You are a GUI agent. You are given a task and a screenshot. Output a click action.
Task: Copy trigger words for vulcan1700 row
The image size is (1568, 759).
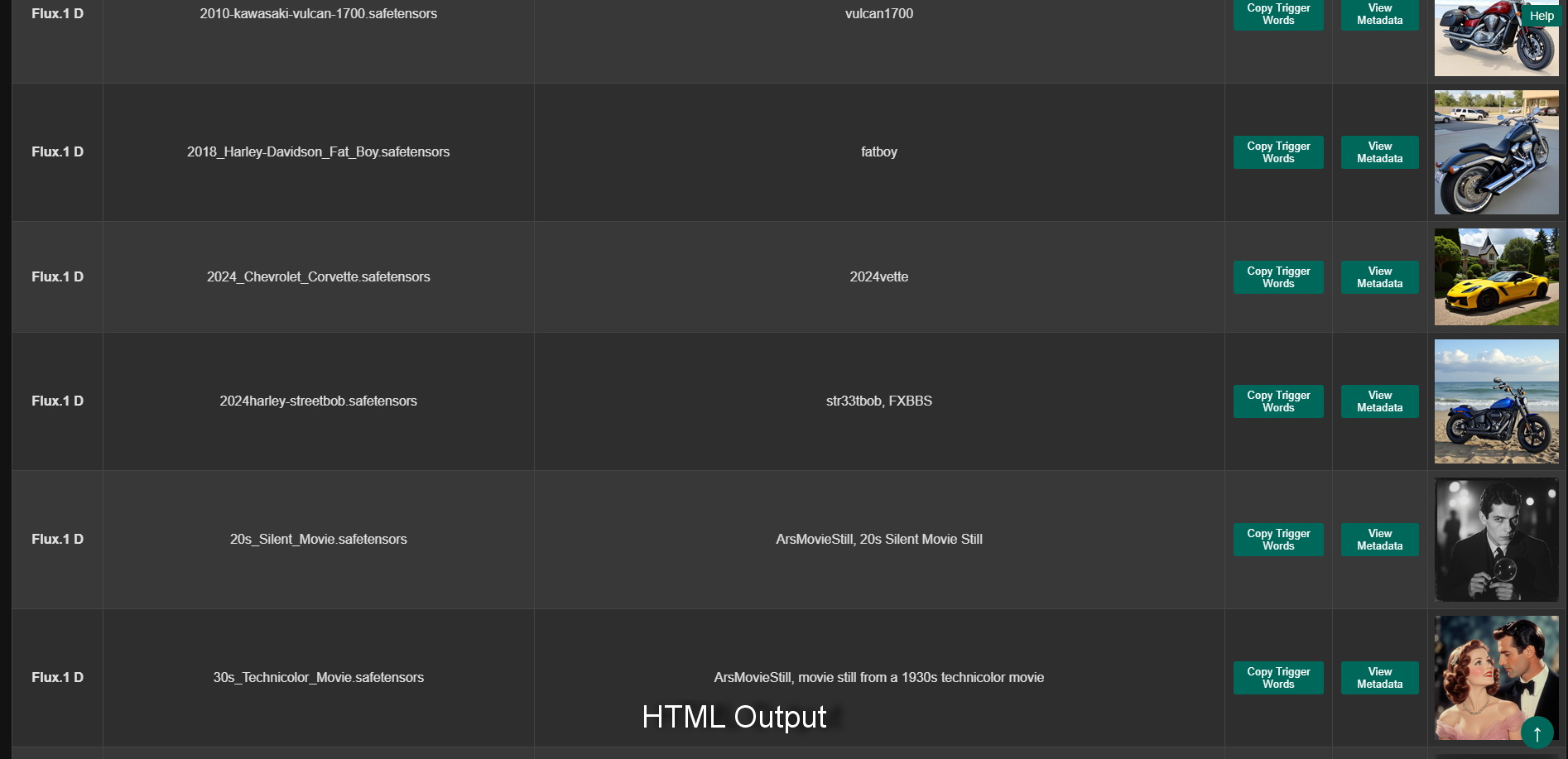(1278, 14)
